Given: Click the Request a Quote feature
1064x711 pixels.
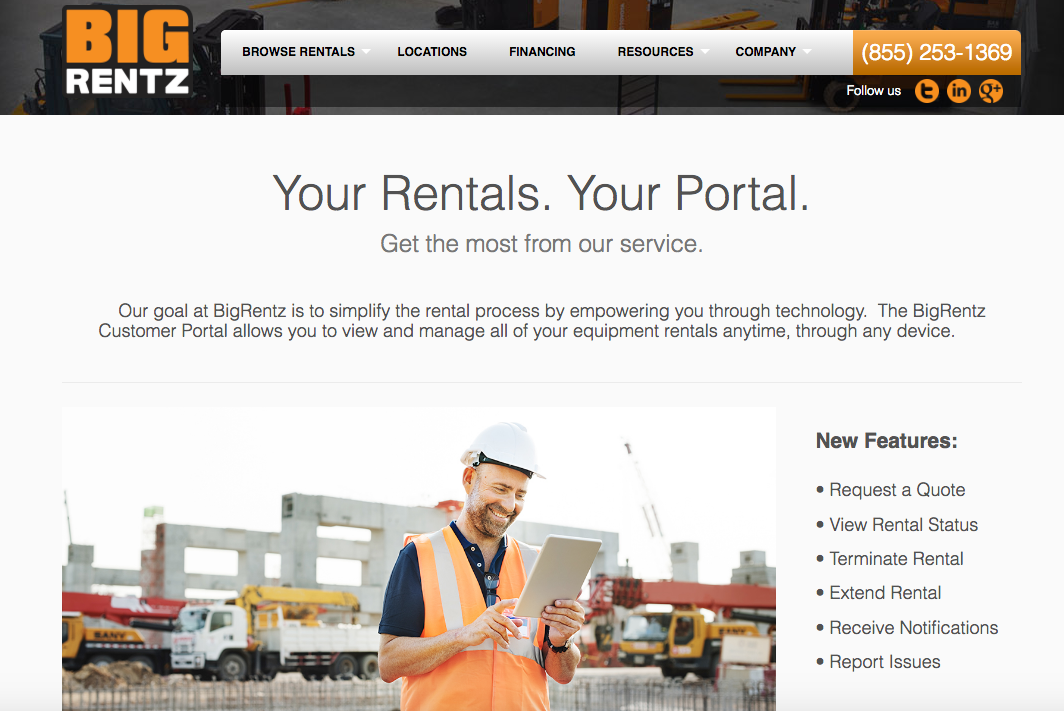Looking at the screenshot, I should 897,490.
